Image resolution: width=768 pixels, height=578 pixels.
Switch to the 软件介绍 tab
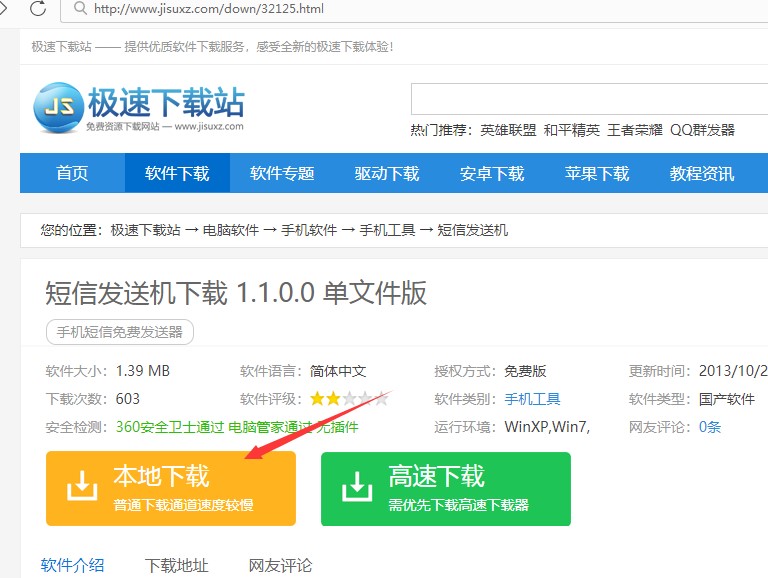[x=72, y=565]
